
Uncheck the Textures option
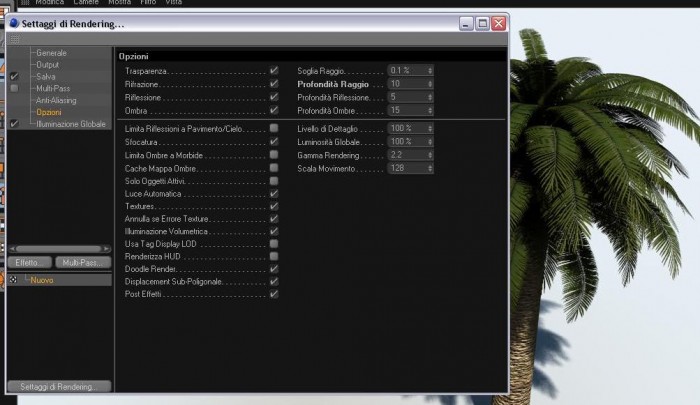[274, 206]
